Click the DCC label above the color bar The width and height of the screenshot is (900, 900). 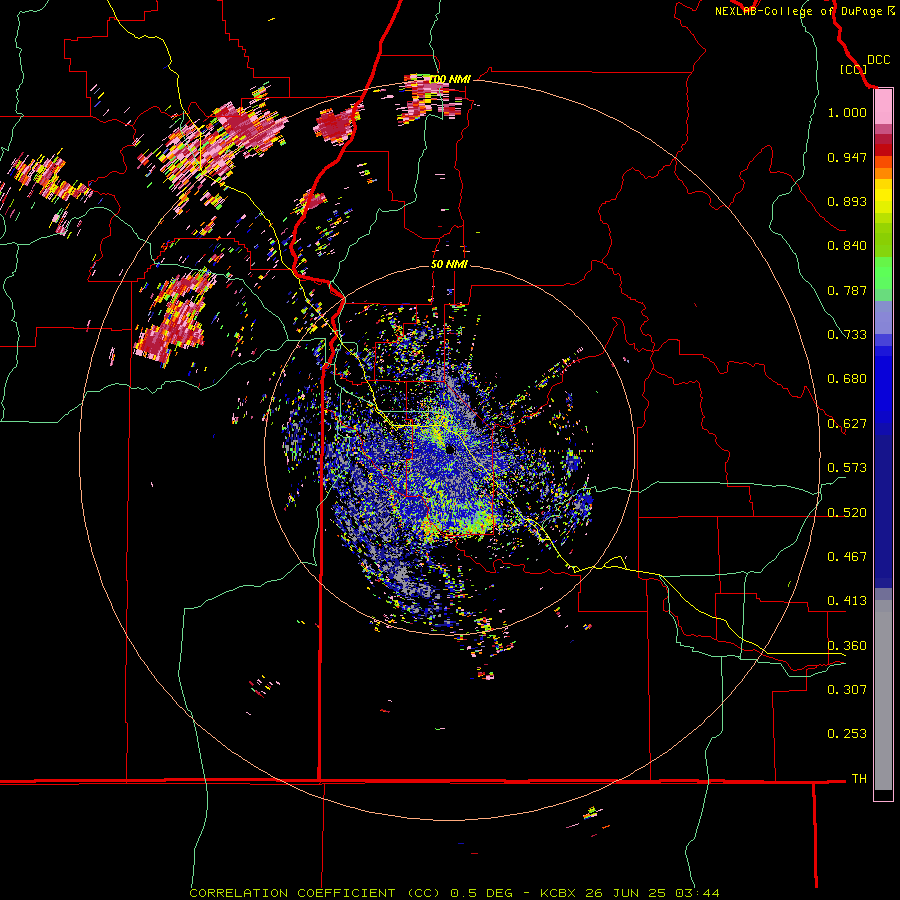pyautogui.click(x=878, y=60)
